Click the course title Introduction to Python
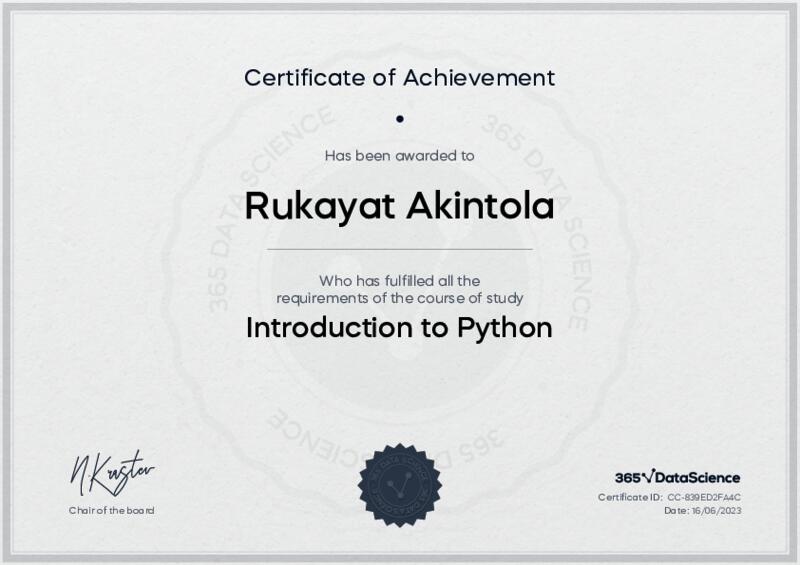Viewport: 800px width, 565px height. [399, 328]
